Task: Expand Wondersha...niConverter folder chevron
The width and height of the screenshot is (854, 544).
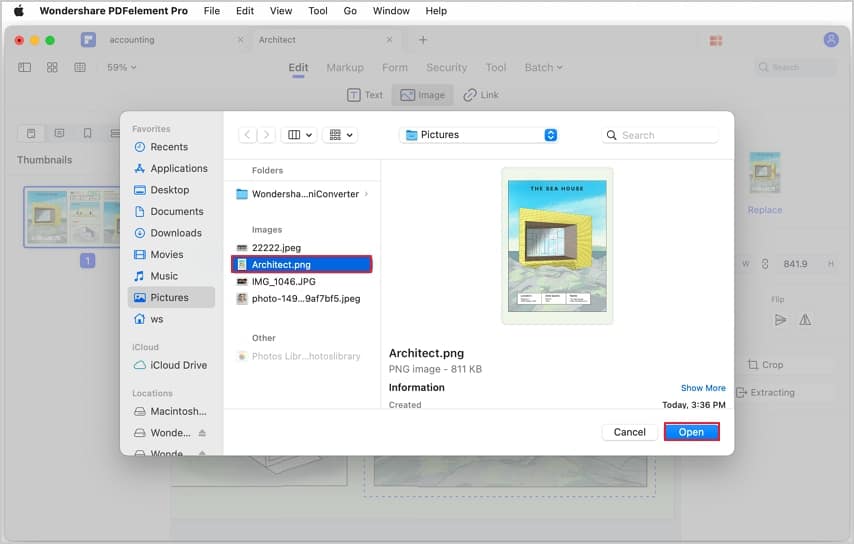Action: pos(367,194)
